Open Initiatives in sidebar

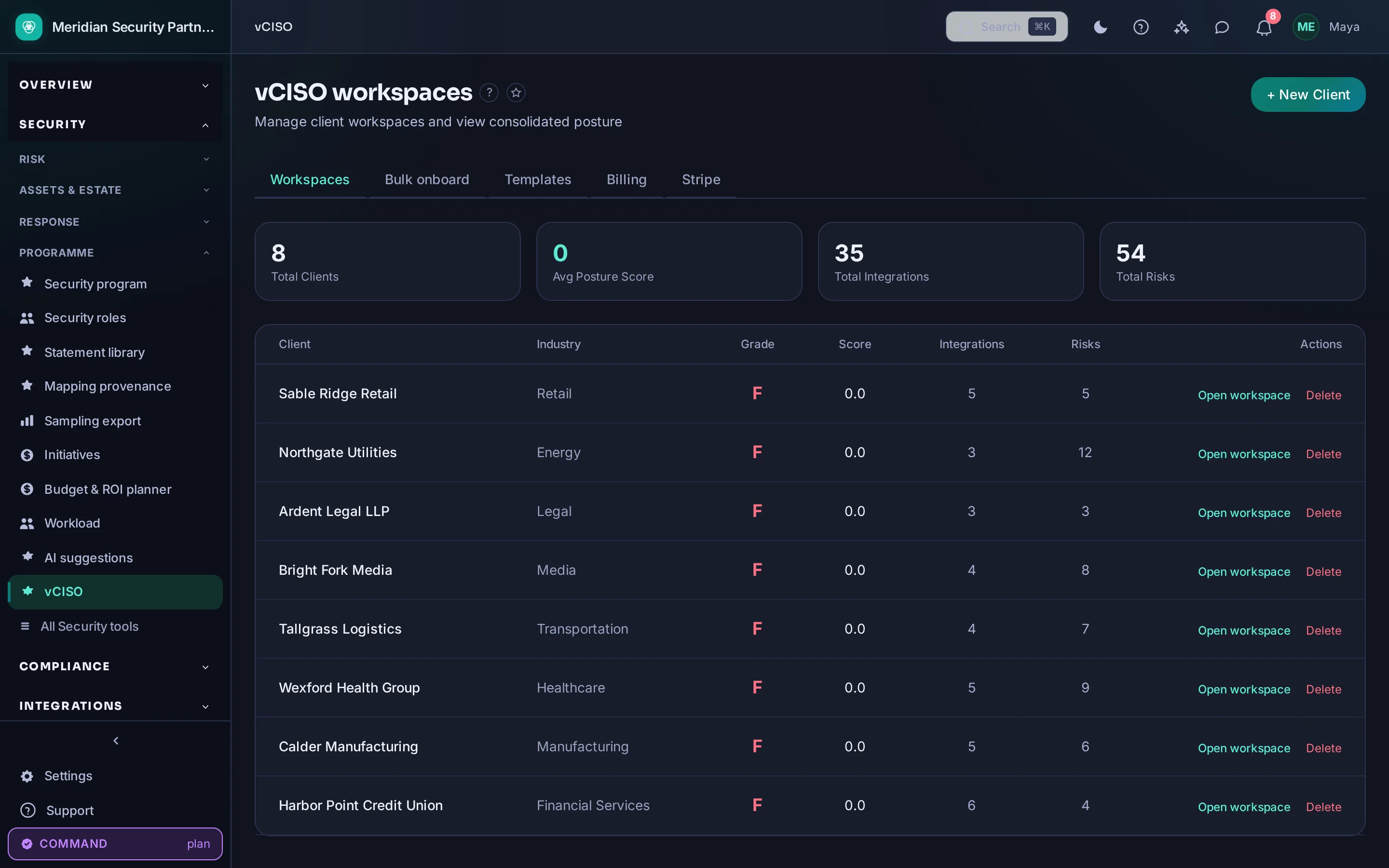pyautogui.click(x=115, y=455)
